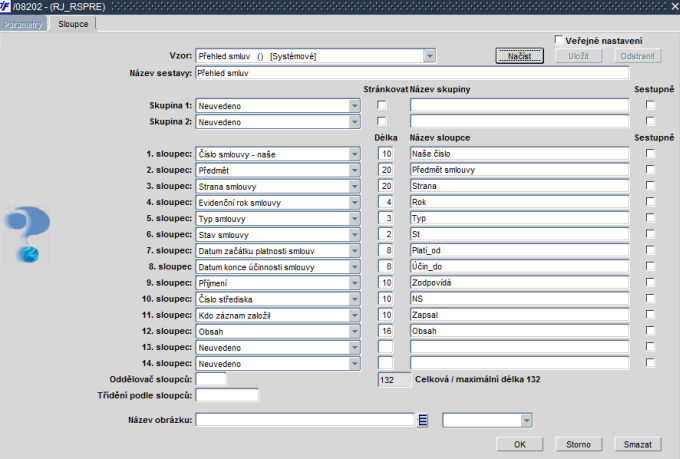The image size is (680, 459).
Task: Expand the 10. sloupec Číslo střediska dropdown
Action: (354, 299)
